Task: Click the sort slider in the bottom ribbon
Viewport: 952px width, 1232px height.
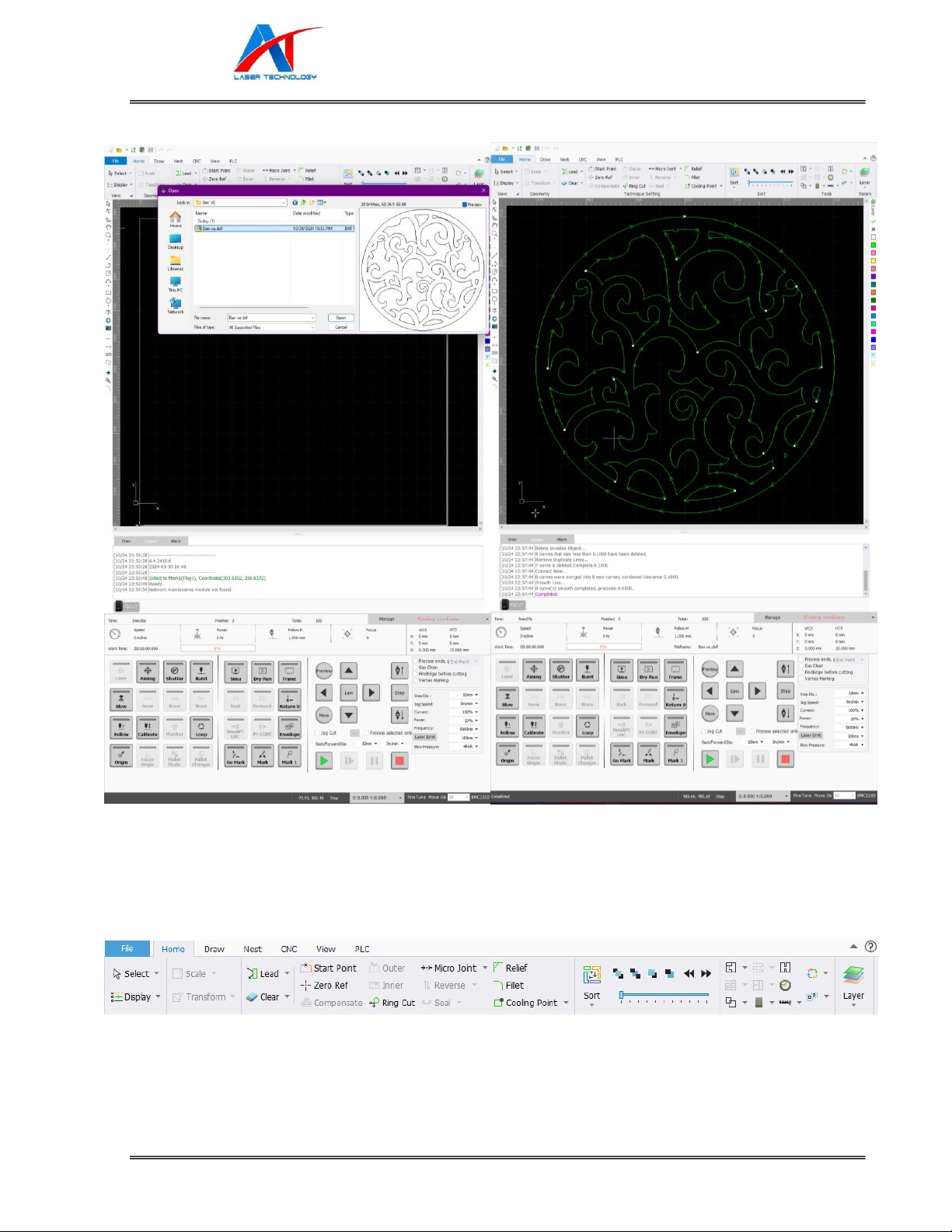Action: click(664, 995)
